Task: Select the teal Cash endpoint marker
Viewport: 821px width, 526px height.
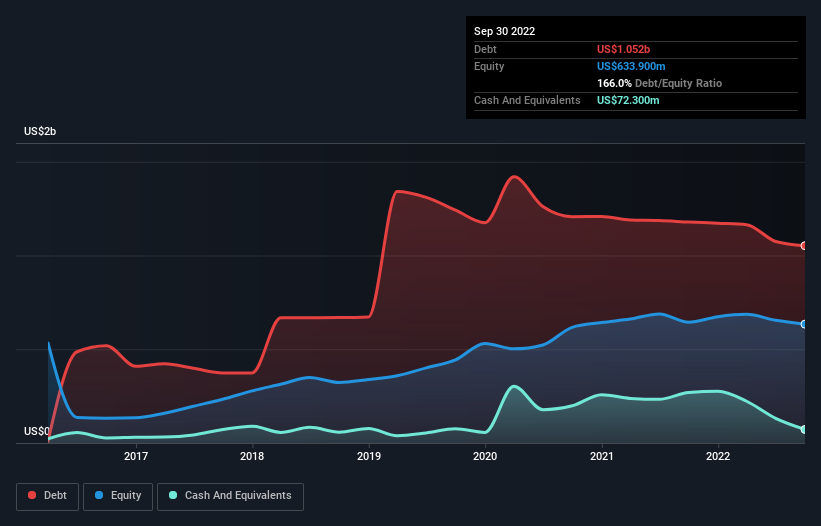Action: coord(804,430)
